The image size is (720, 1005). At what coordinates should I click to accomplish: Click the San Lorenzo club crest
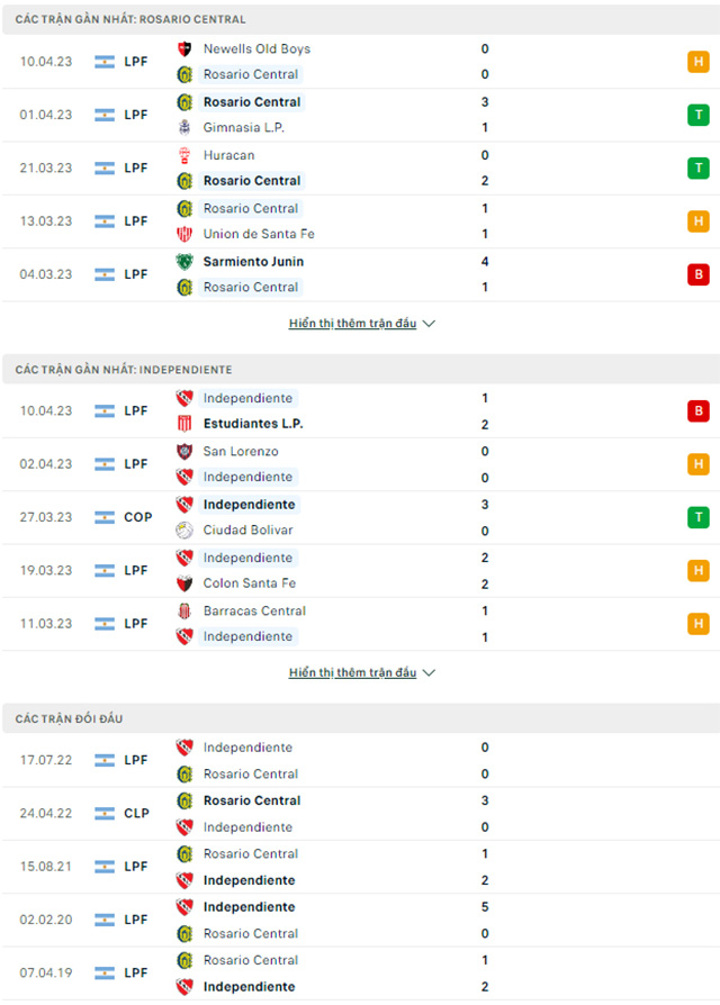(x=185, y=451)
